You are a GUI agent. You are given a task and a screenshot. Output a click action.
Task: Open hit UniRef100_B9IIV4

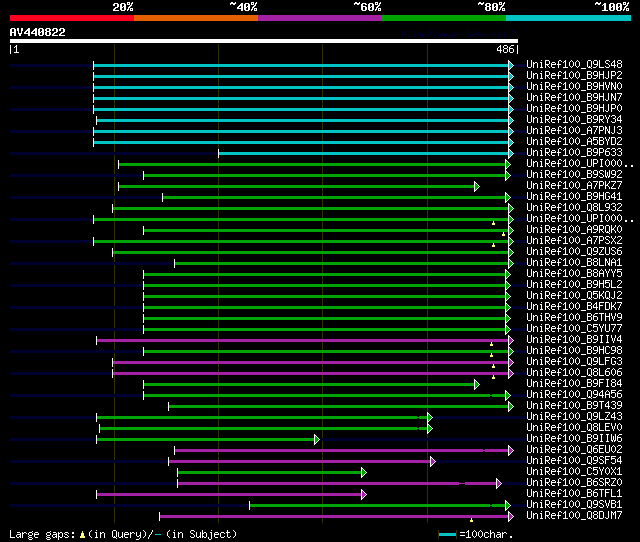574,340
